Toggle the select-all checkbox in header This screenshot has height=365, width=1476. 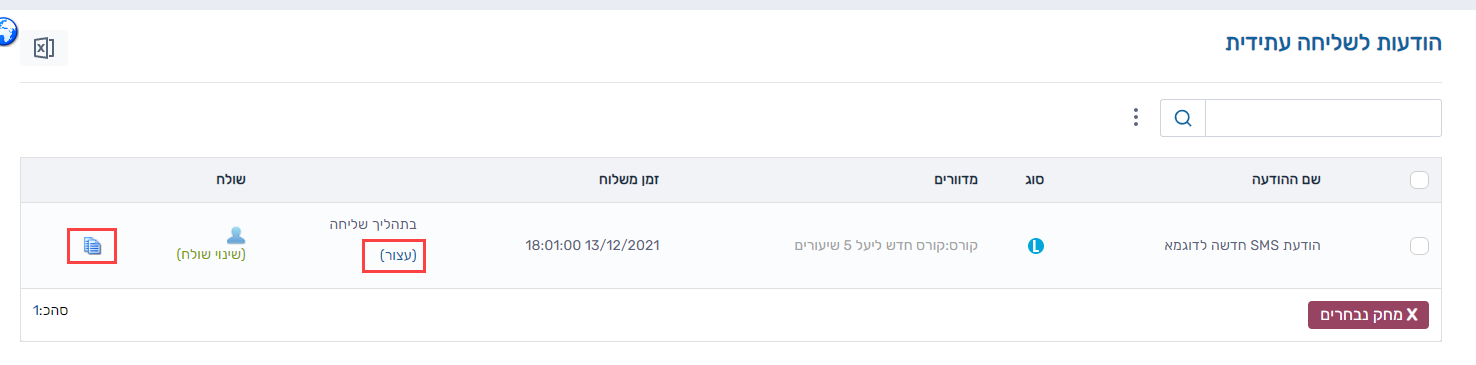[1418, 181]
